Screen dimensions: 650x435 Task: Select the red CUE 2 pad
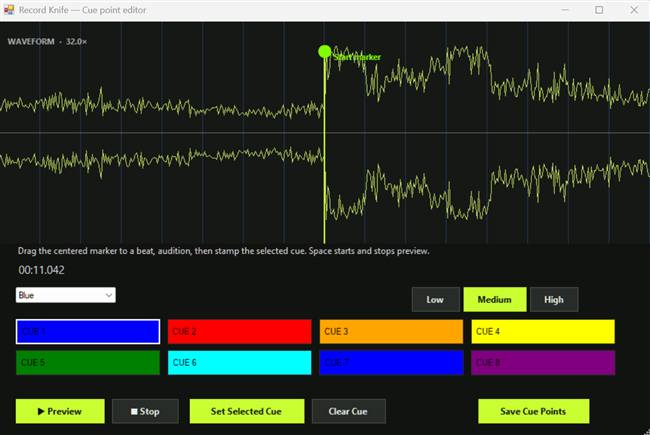tap(240, 331)
